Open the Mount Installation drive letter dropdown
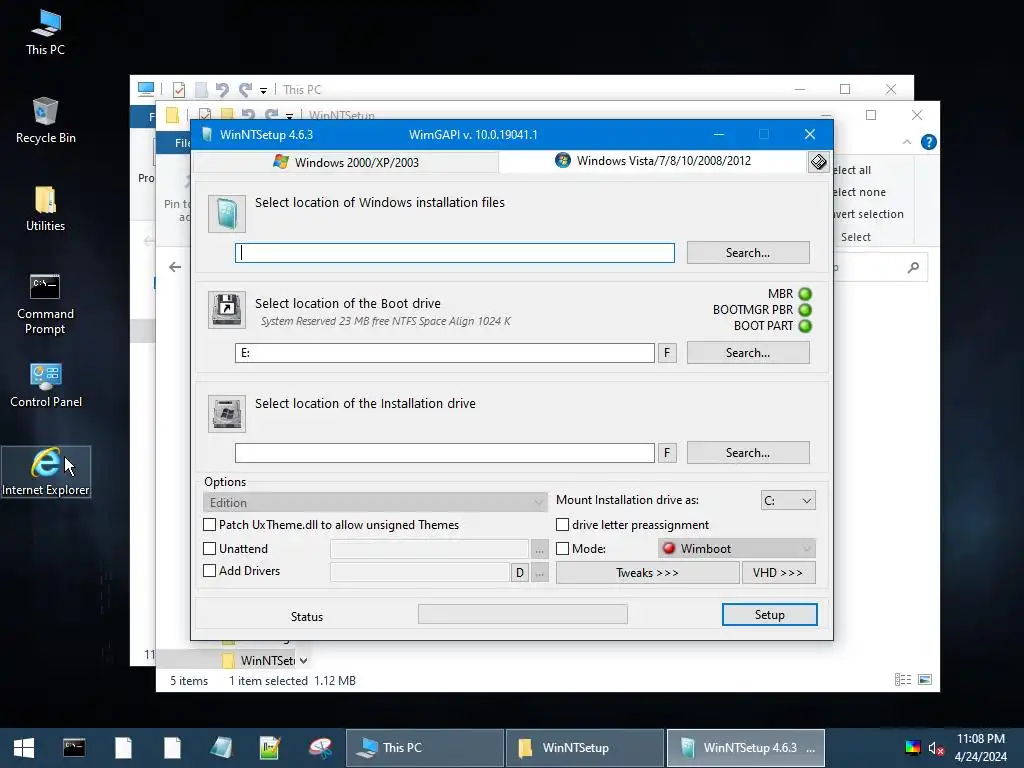 click(788, 500)
